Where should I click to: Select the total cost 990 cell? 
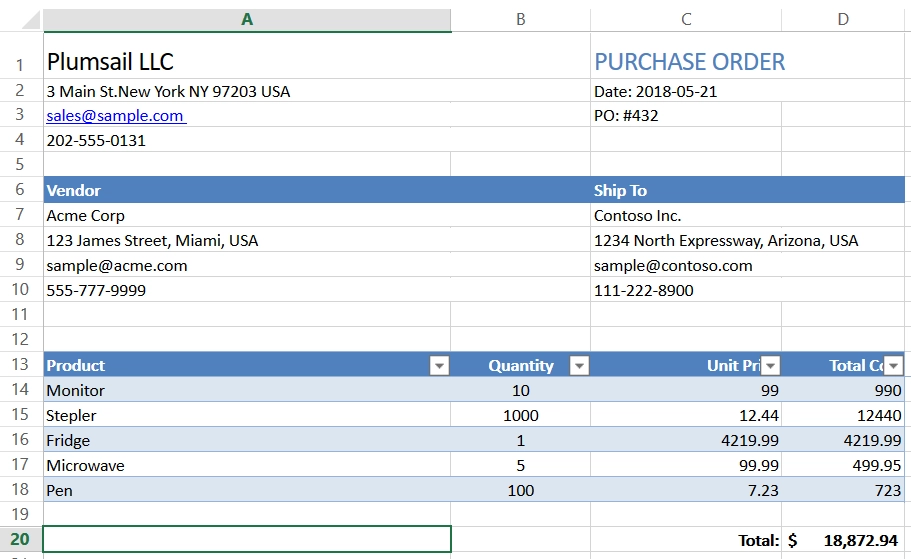843,389
